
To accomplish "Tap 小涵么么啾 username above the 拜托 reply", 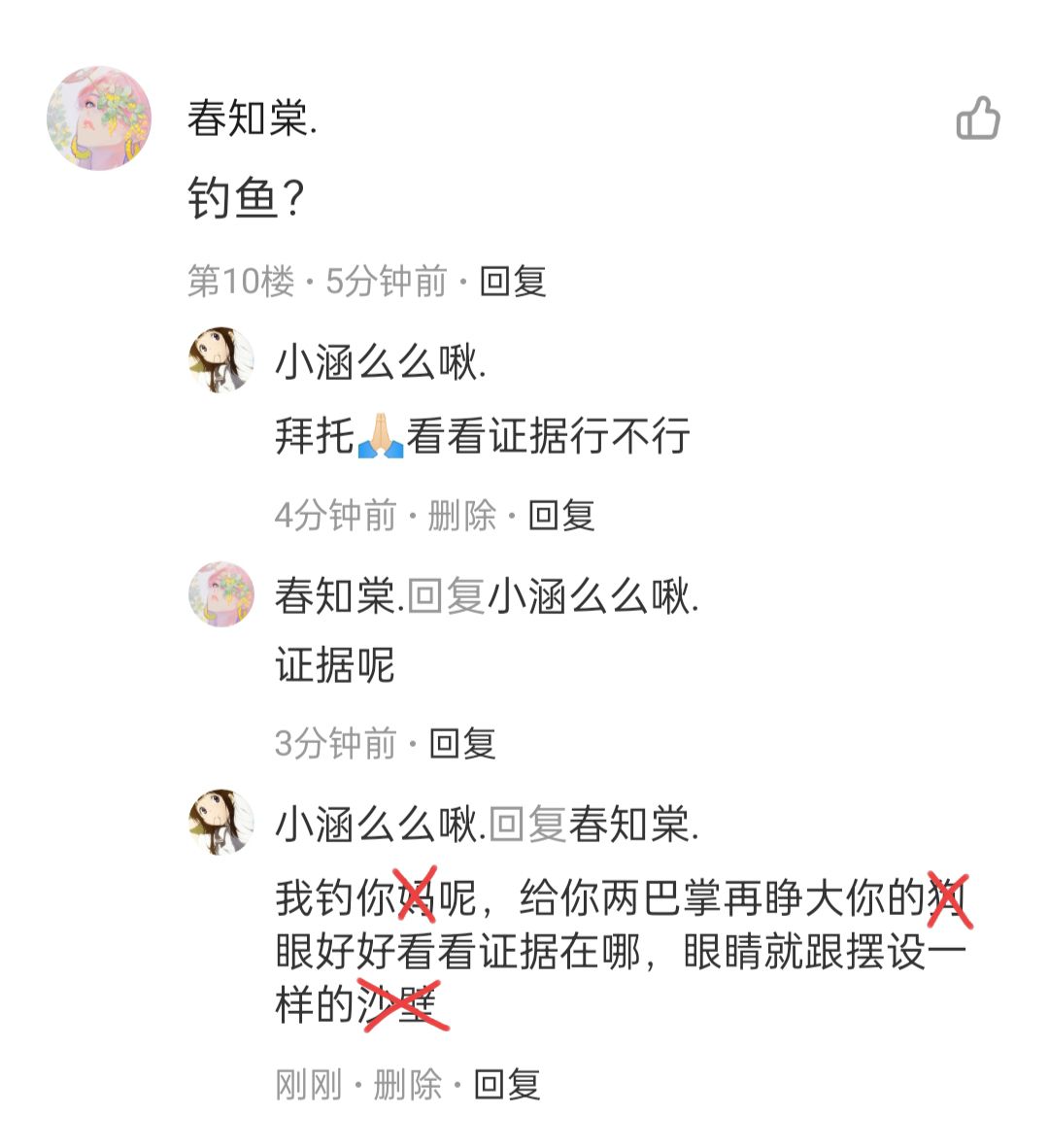I will (381, 362).
